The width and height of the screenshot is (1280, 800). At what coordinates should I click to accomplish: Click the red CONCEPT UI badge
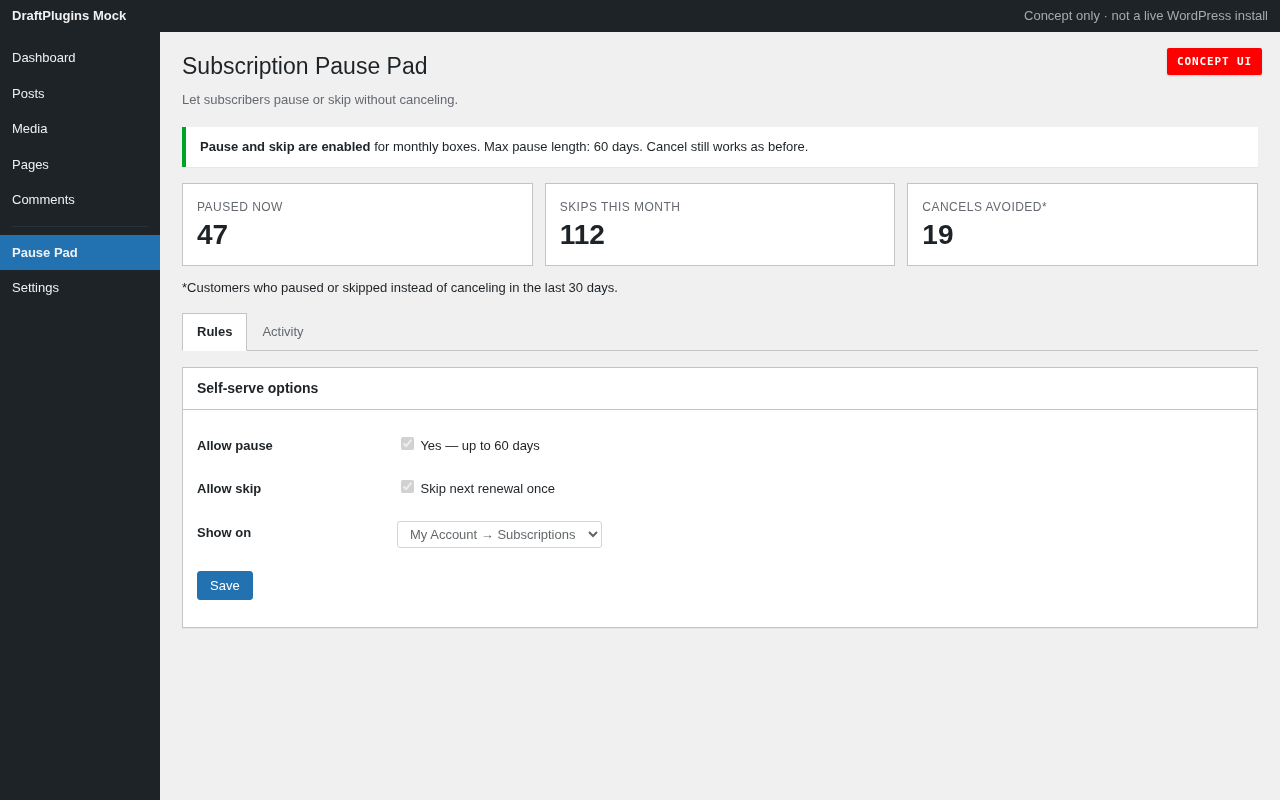tap(1214, 62)
